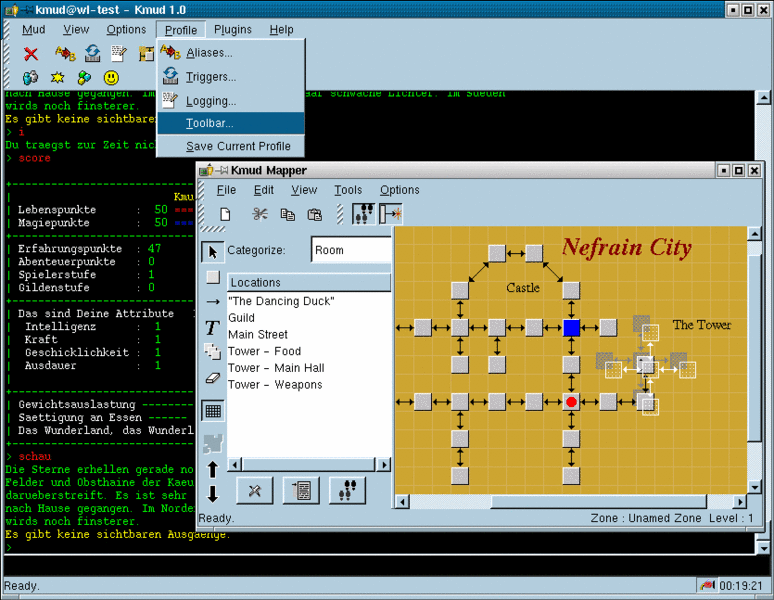Click the level down arrow icon
774x600 pixels.
(213, 493)
